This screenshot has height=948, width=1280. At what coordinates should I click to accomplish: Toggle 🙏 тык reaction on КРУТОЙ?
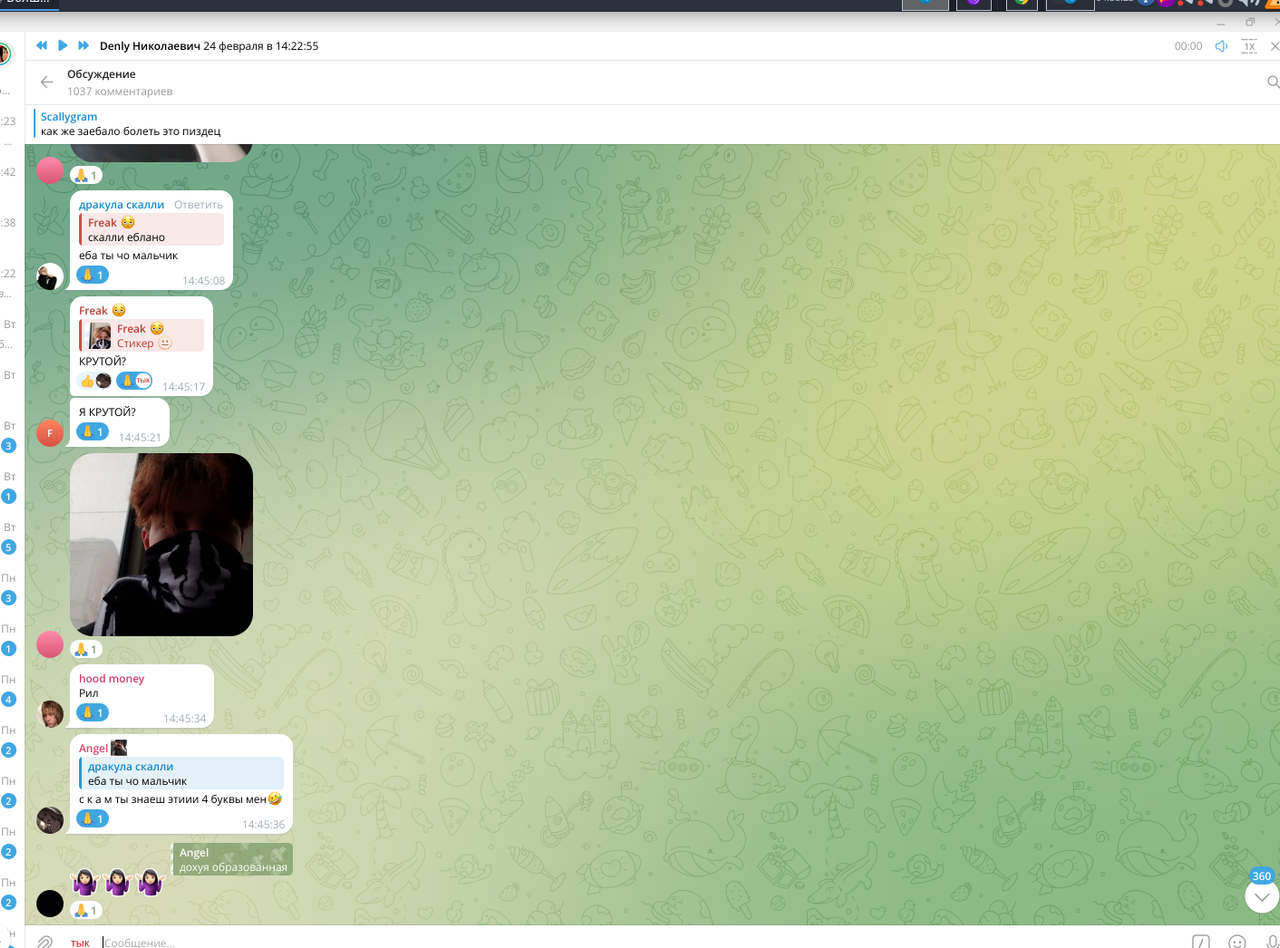[x=134, y=381]
